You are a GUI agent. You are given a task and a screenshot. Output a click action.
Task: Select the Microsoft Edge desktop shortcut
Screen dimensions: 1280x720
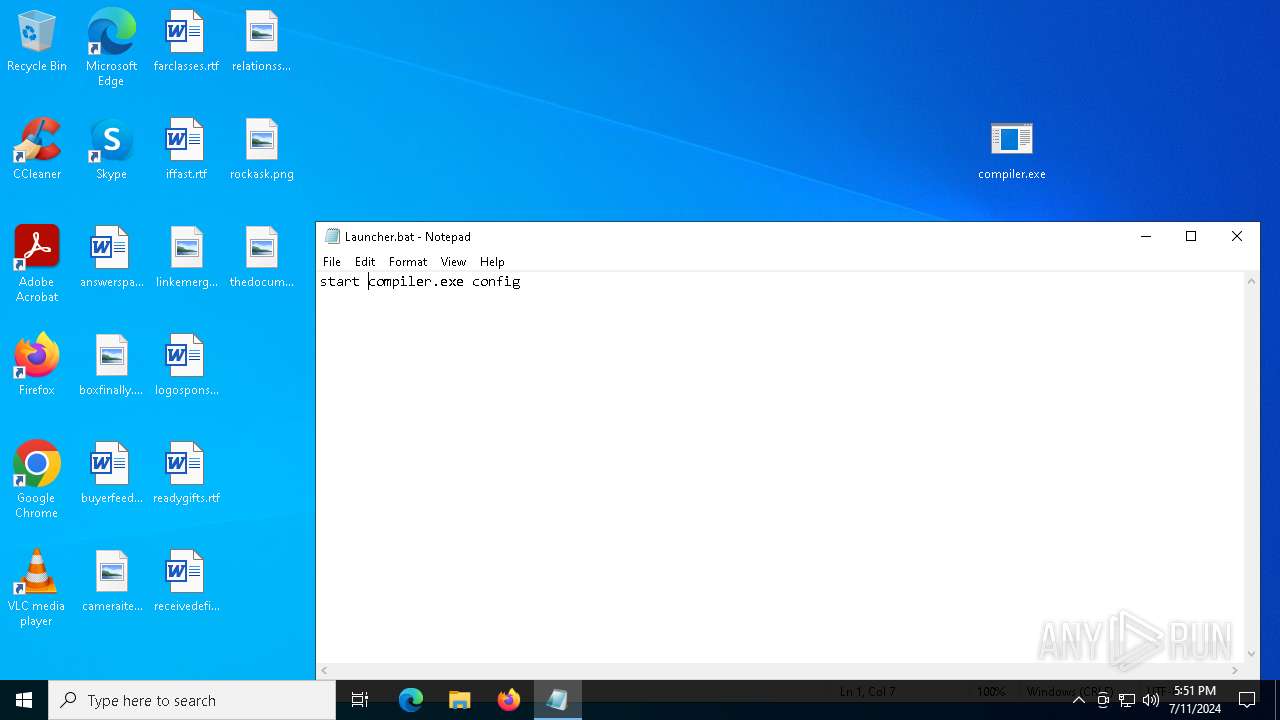111,48
